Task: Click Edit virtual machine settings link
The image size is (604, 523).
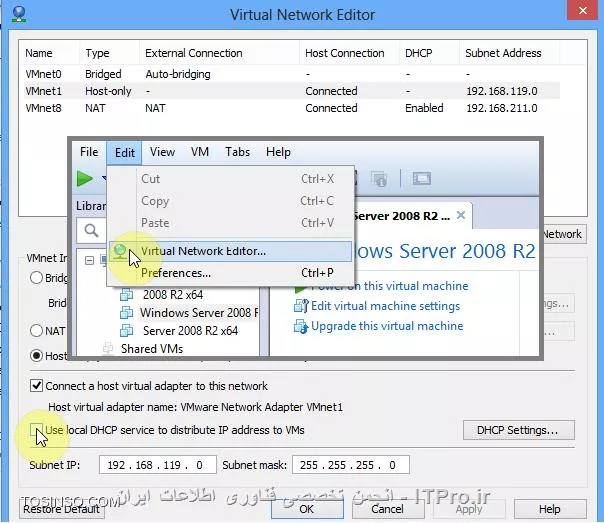Action: pyautogui.click(x=386, y=306)
